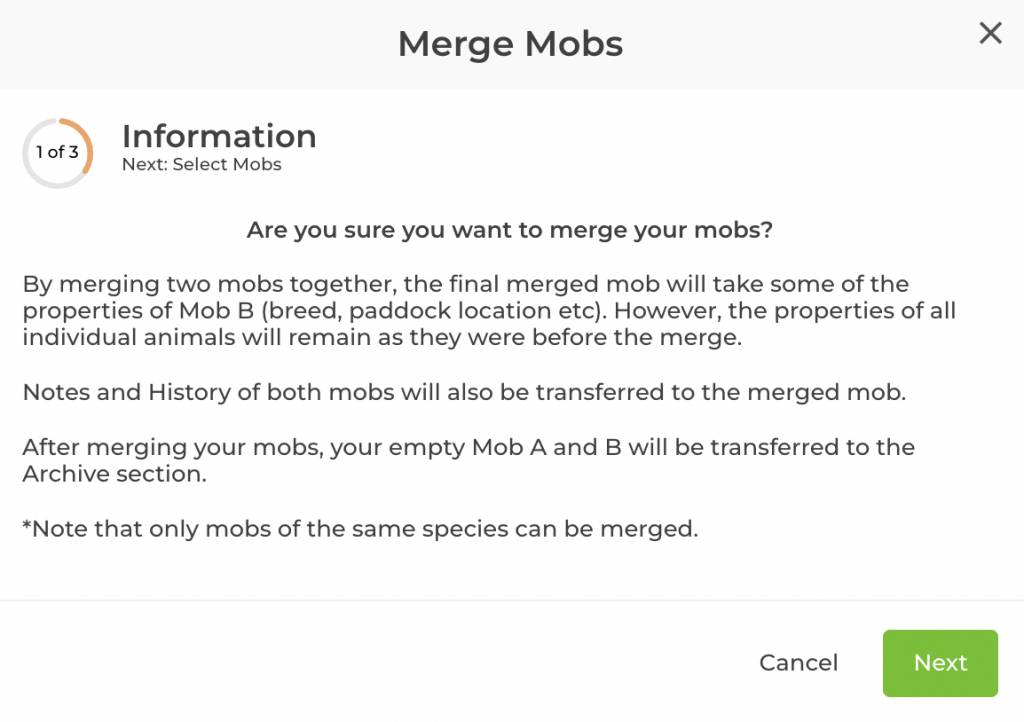Click the '*Note' same-species asterisk line
This screenshot has height=722, width=1024.
pyautogui.click(x=360, y=528)
